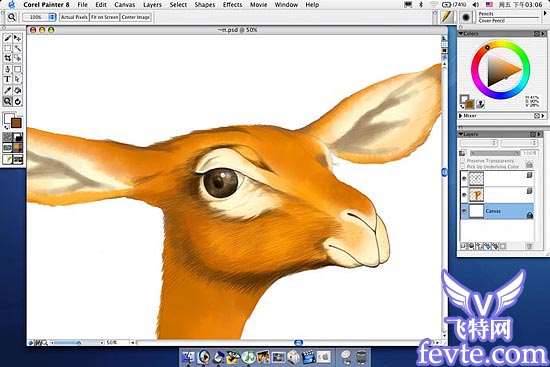Click the brown additional color swatch in toolbox

(16, 122)
